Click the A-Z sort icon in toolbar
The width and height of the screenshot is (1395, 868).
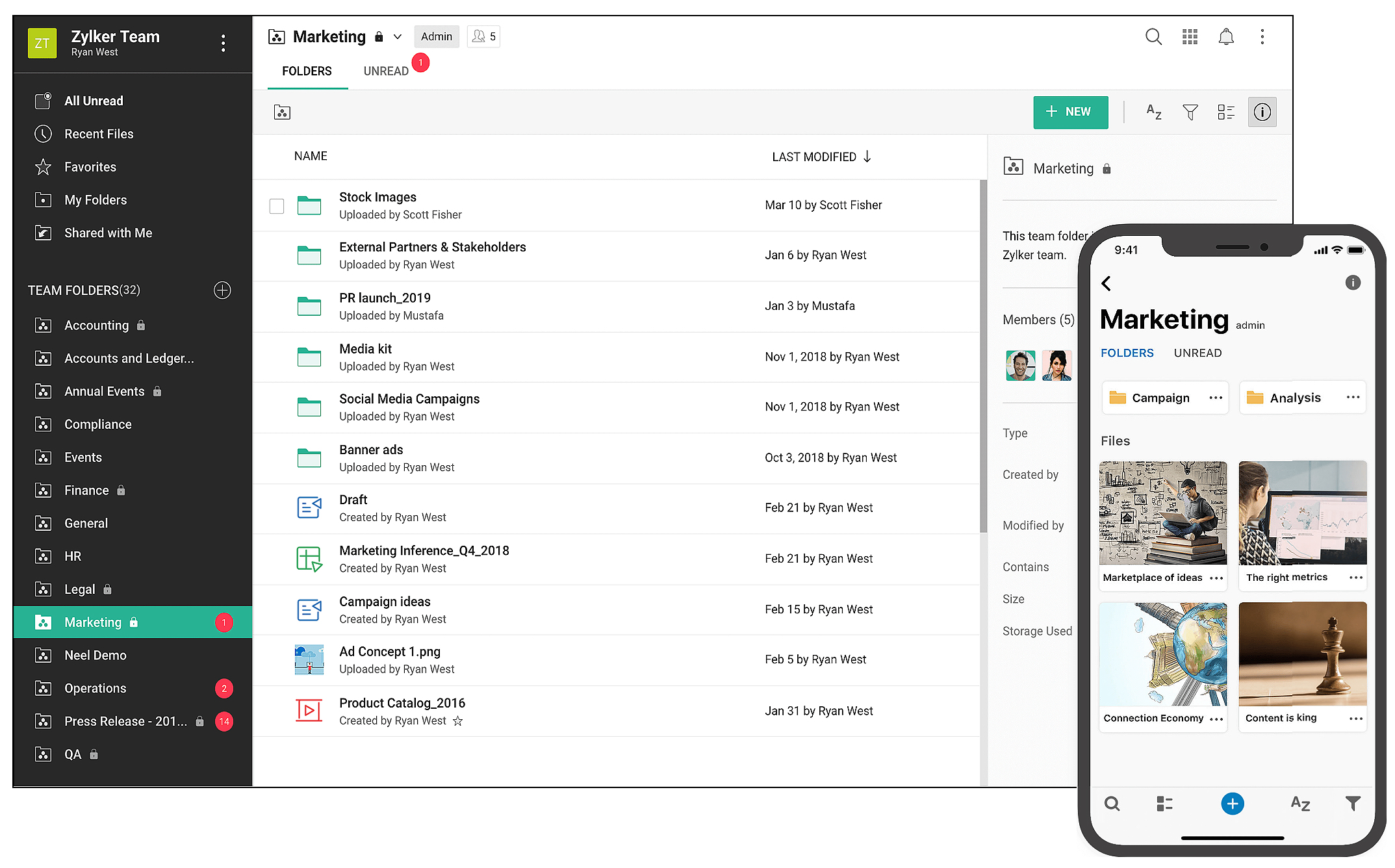(1154, 112)
